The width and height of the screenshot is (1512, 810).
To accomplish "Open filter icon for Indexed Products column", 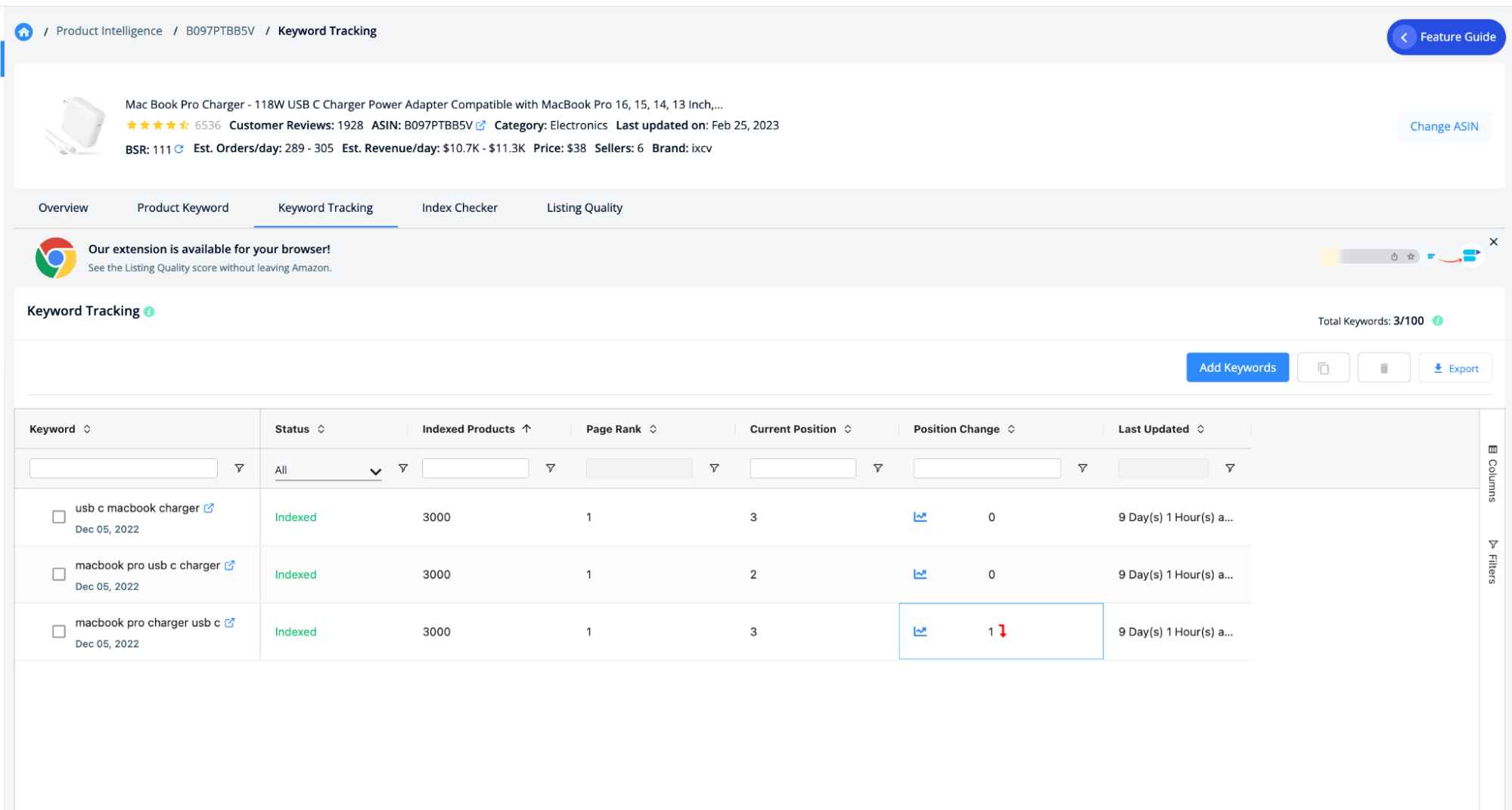I will click(551, 468).
